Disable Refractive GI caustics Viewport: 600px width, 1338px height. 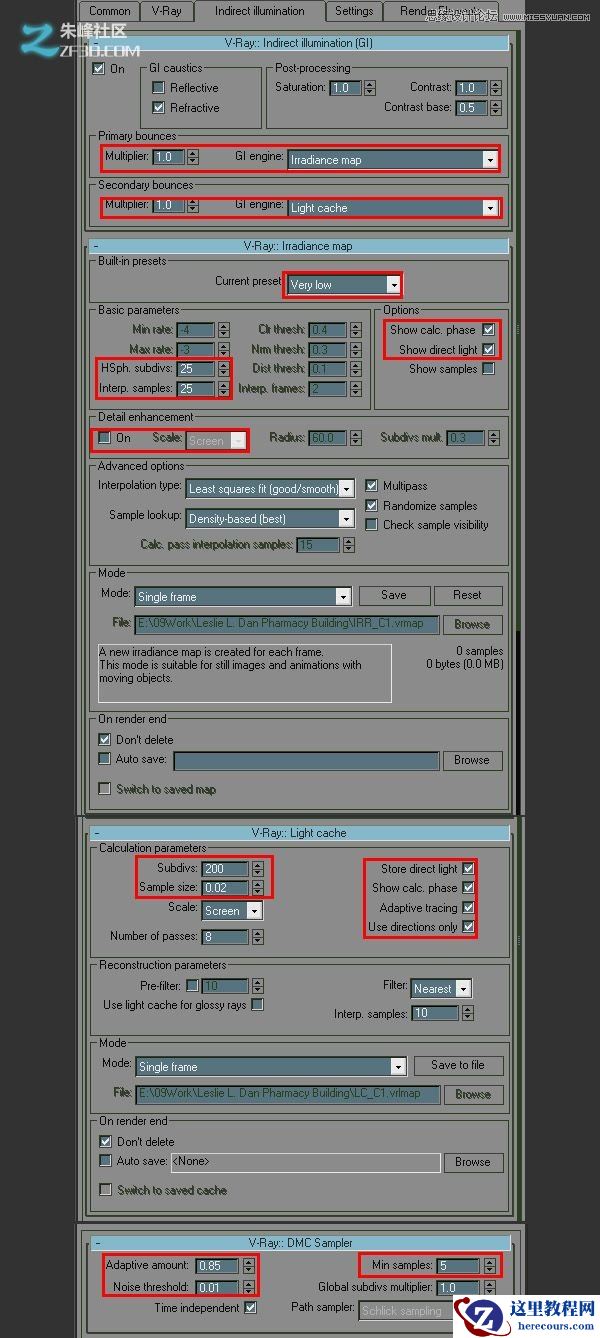tap(158, 107)
